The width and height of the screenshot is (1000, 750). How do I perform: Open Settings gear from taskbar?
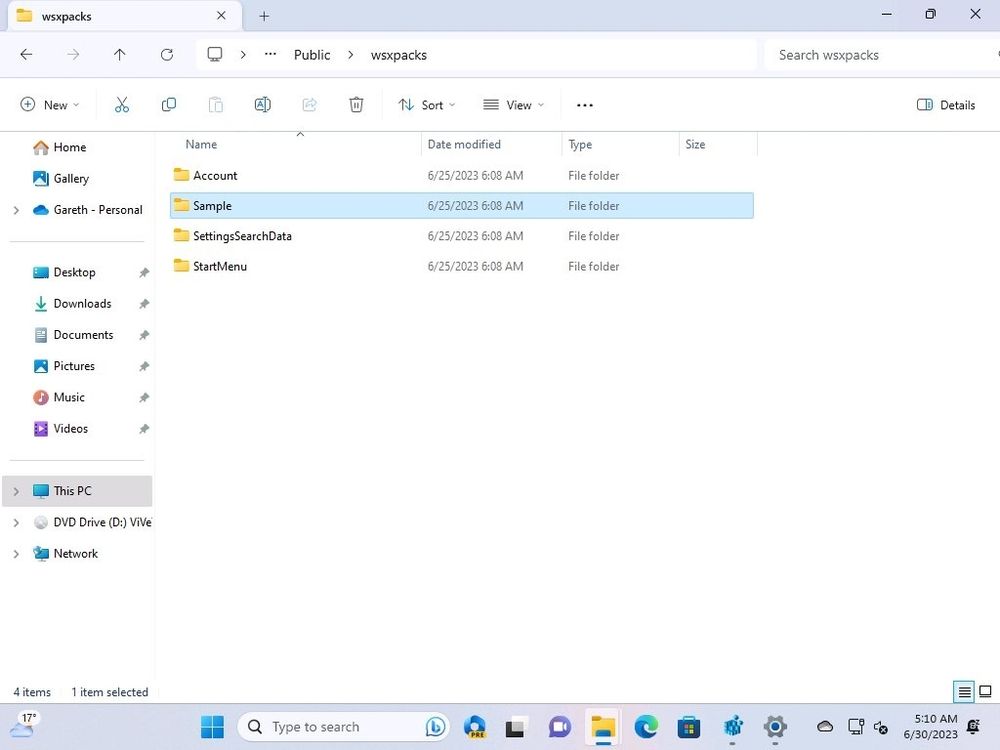point(775,727)
